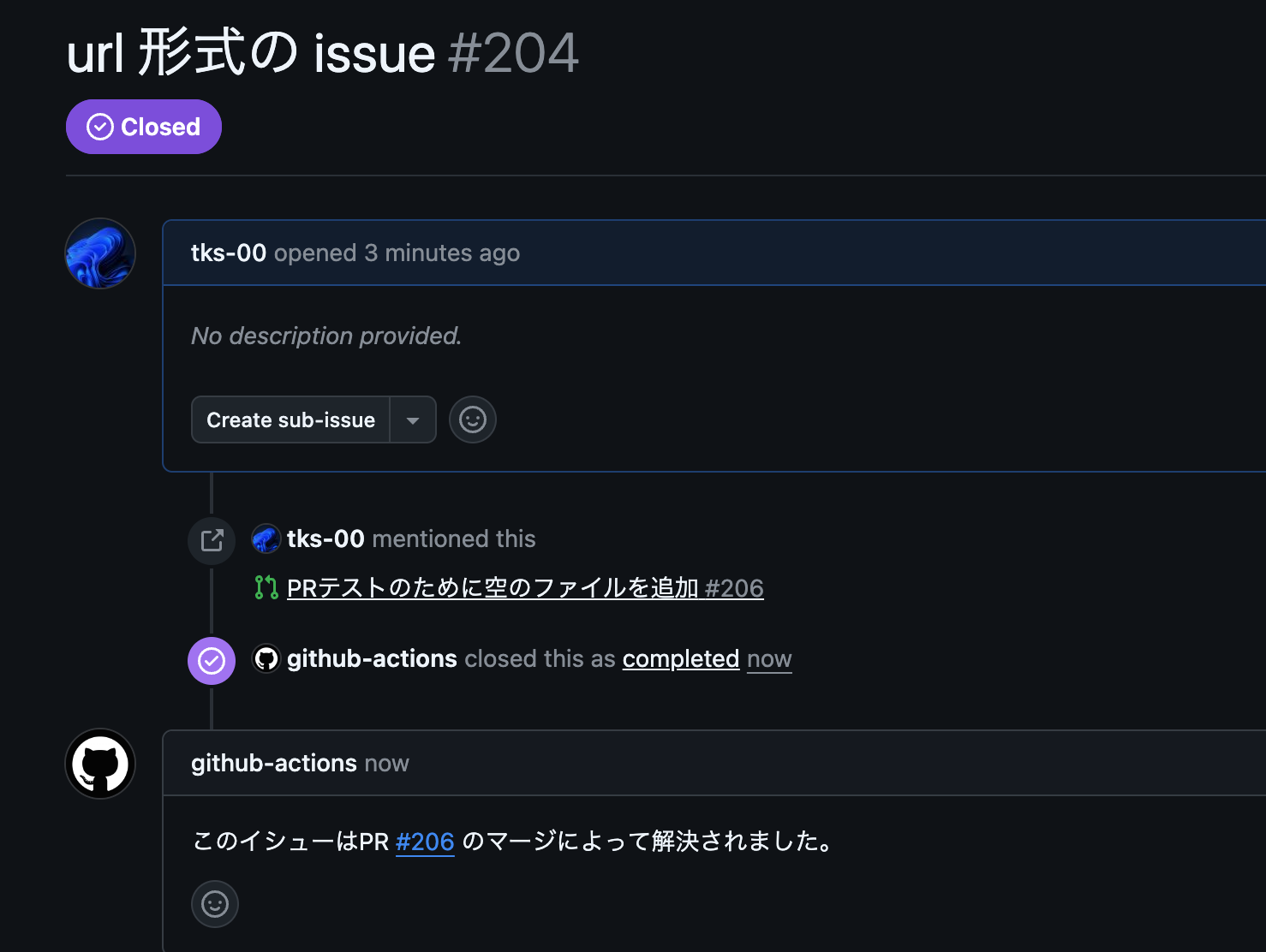The width and height of the screenshot is (1266, 952).
Task: Click the github-actions octocat avatar on the comment
Action: click(x=99, y=764)
